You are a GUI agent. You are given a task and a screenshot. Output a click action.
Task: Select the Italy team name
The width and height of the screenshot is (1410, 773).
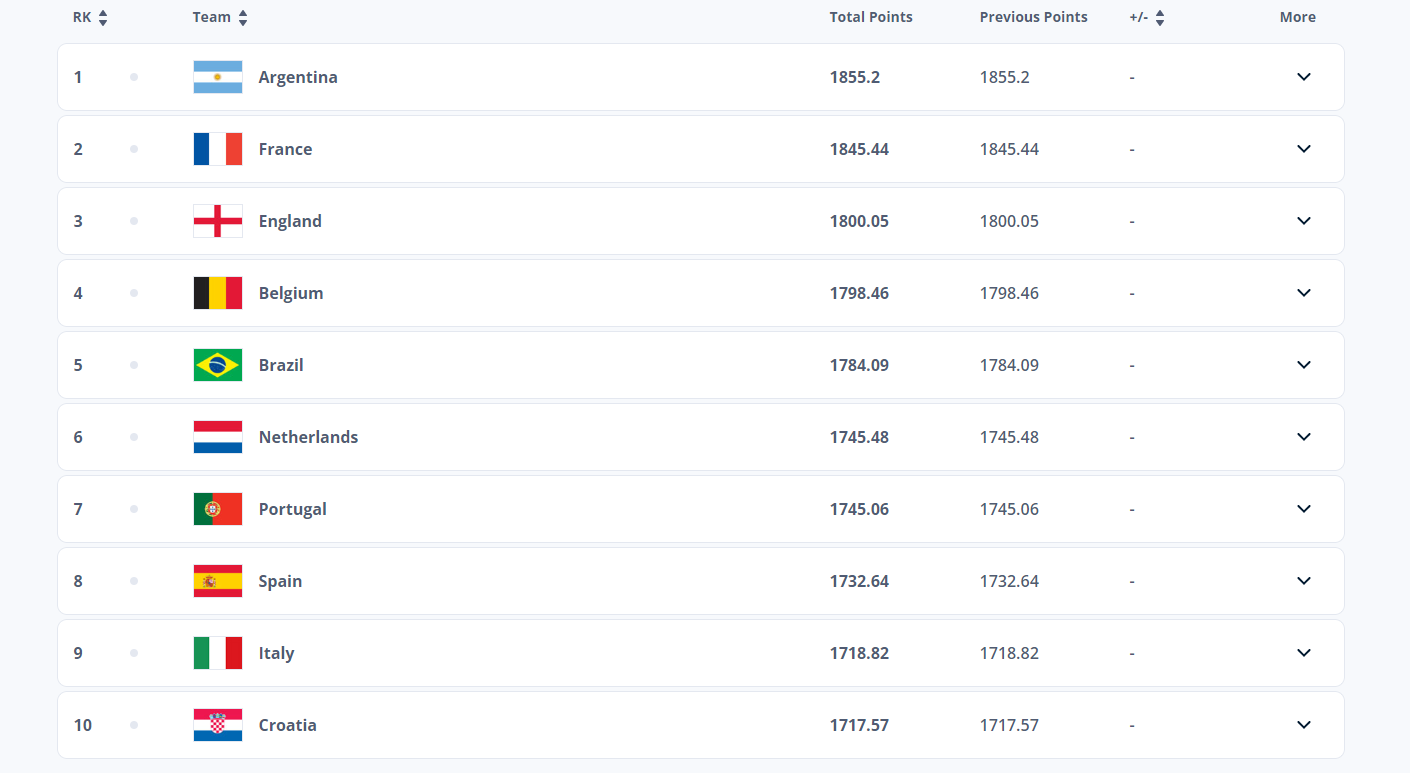pyautogui.click(x=276, y=653)
